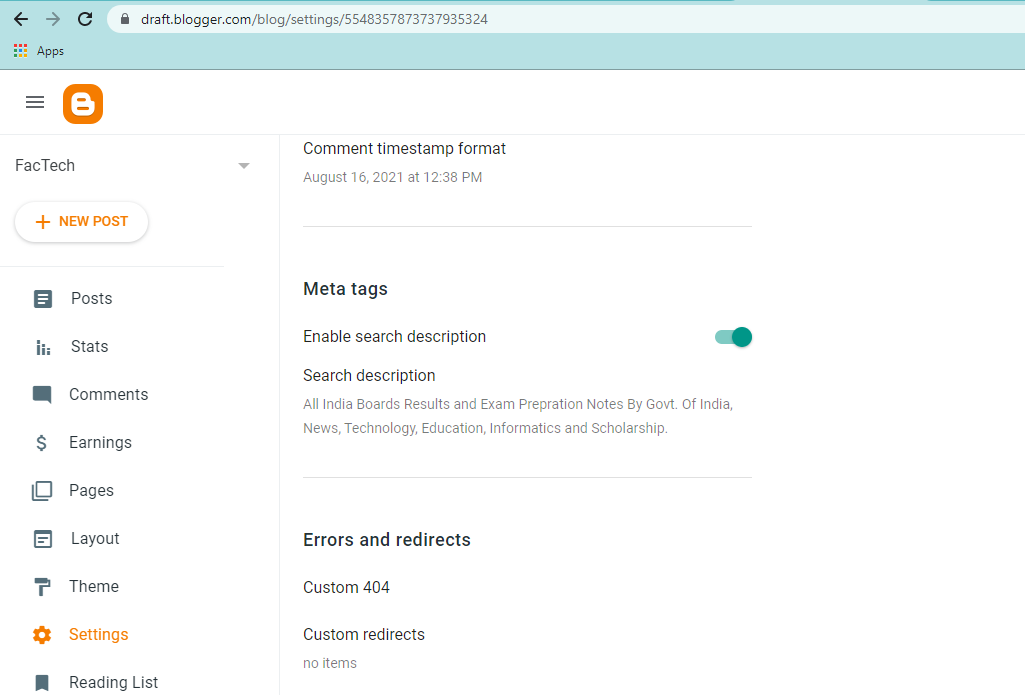Click the NEW POST button

tap(82, 222)
